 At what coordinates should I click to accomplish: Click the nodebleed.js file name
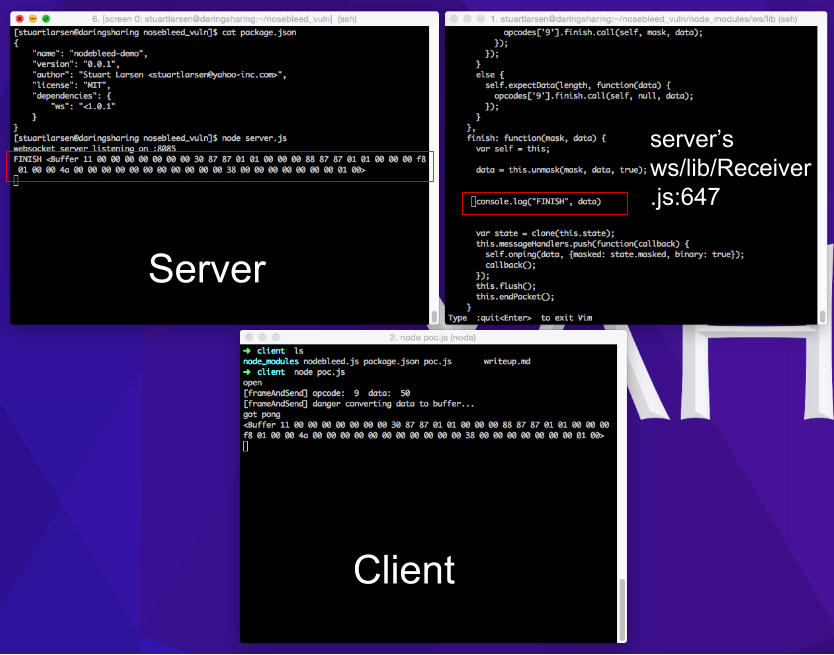[x=331, y=361]
